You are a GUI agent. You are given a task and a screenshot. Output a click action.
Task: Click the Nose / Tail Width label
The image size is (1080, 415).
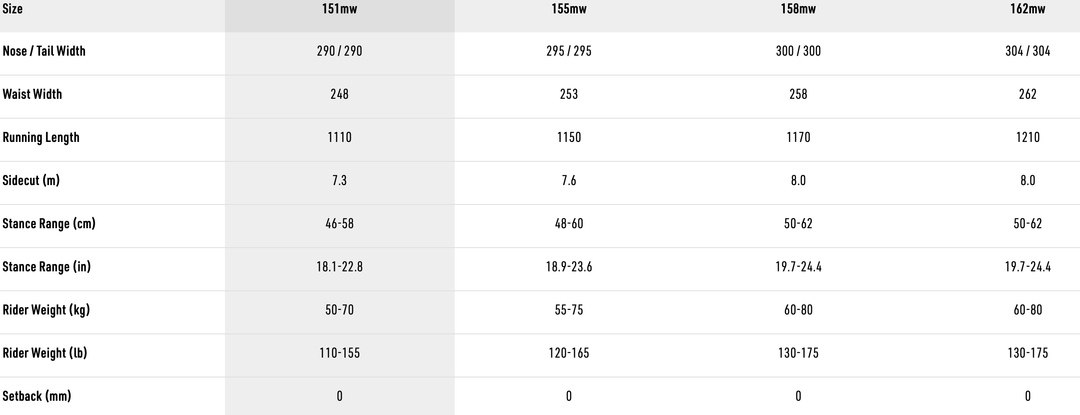44,51
